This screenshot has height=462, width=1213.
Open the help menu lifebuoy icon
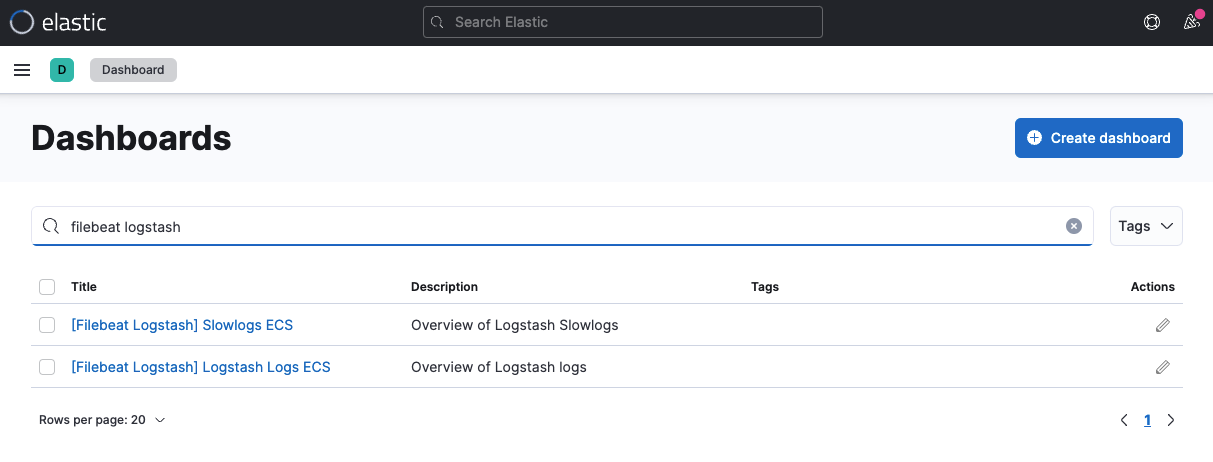pyautogui.click(x=1151, y=22)
